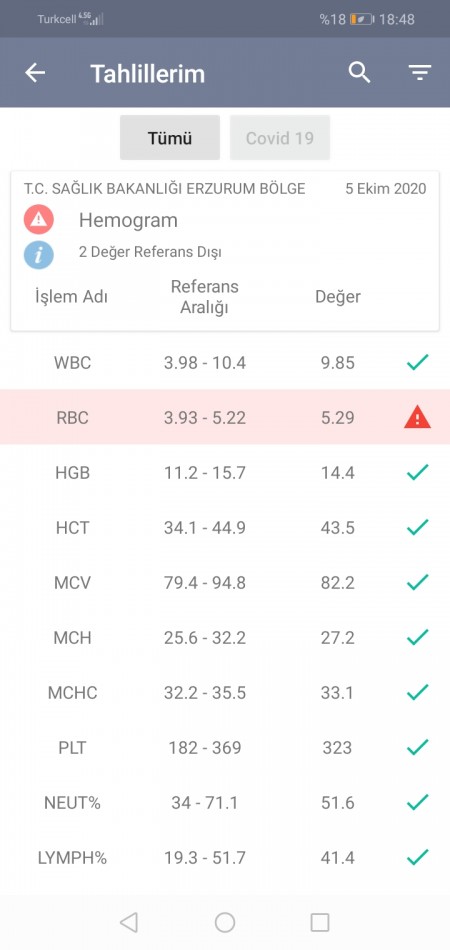Tap the '2 Değer Referans Dışı' text

[150, 251]
